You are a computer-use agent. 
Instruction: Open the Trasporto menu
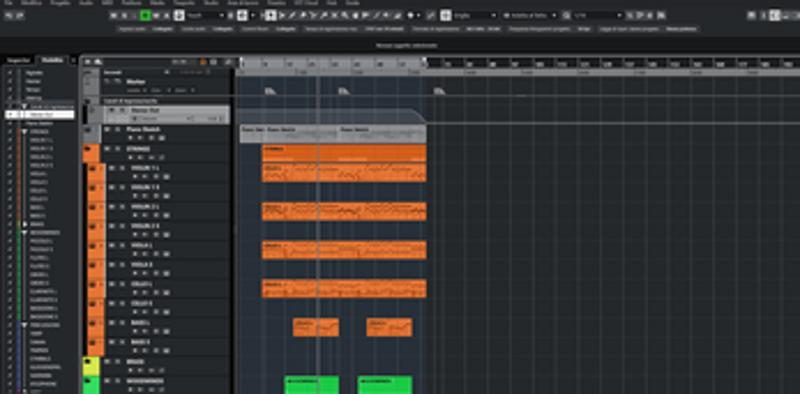(184, 3)
